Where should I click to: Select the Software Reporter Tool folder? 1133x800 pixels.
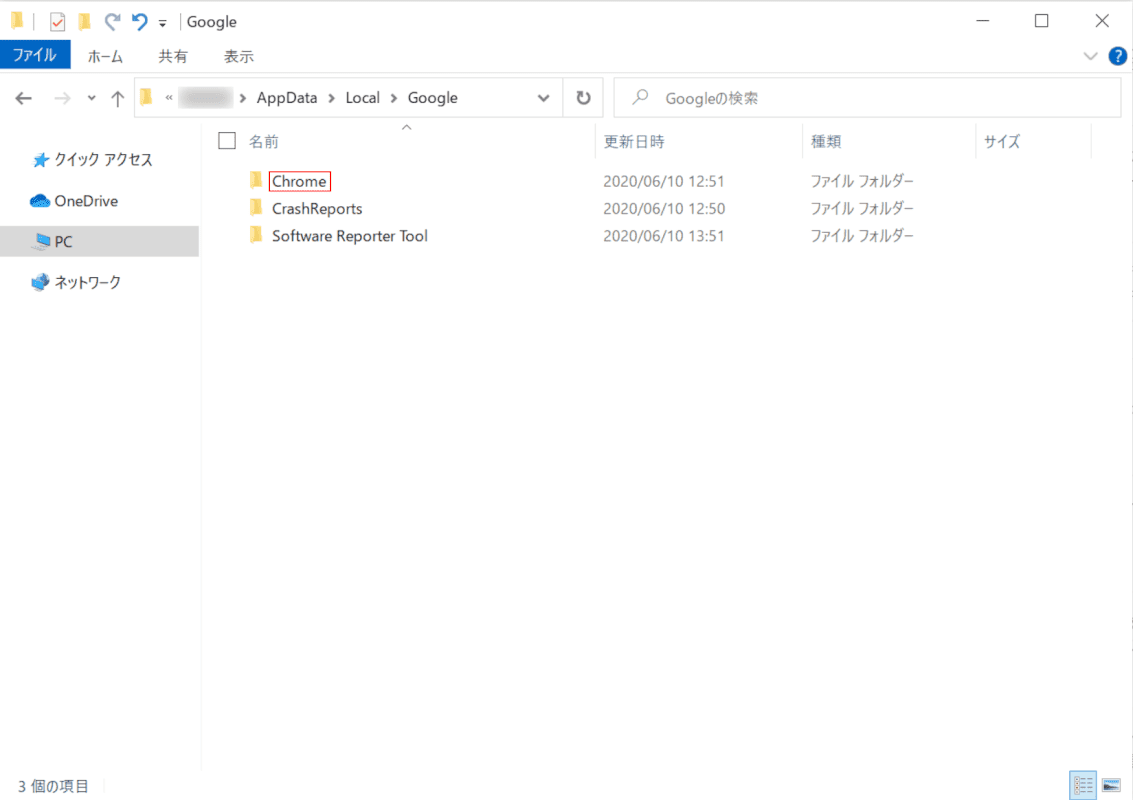[x=350, y=236]
